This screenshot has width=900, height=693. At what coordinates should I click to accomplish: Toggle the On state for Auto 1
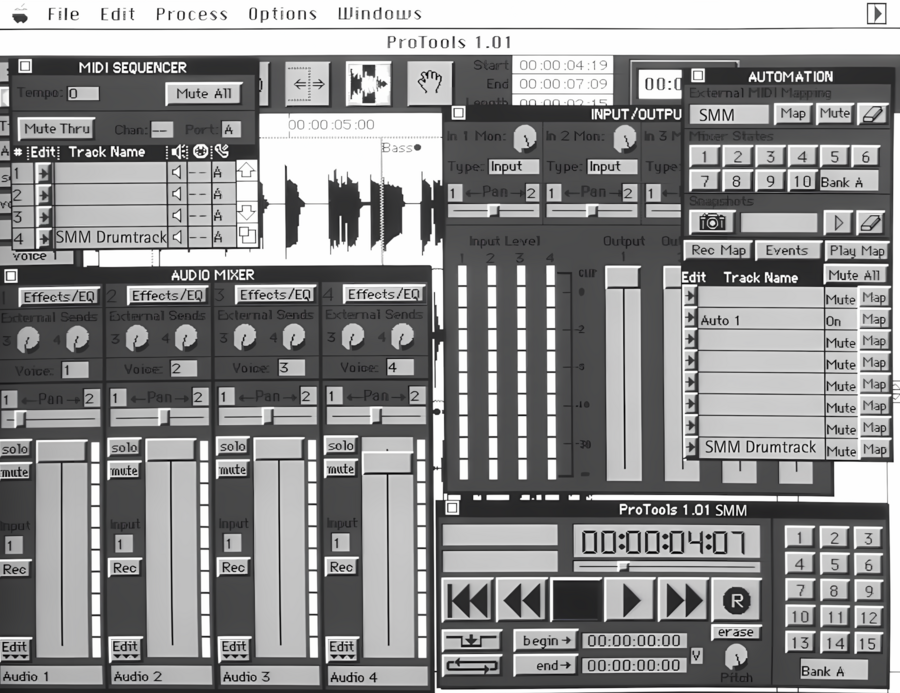(x=840, y=321)
